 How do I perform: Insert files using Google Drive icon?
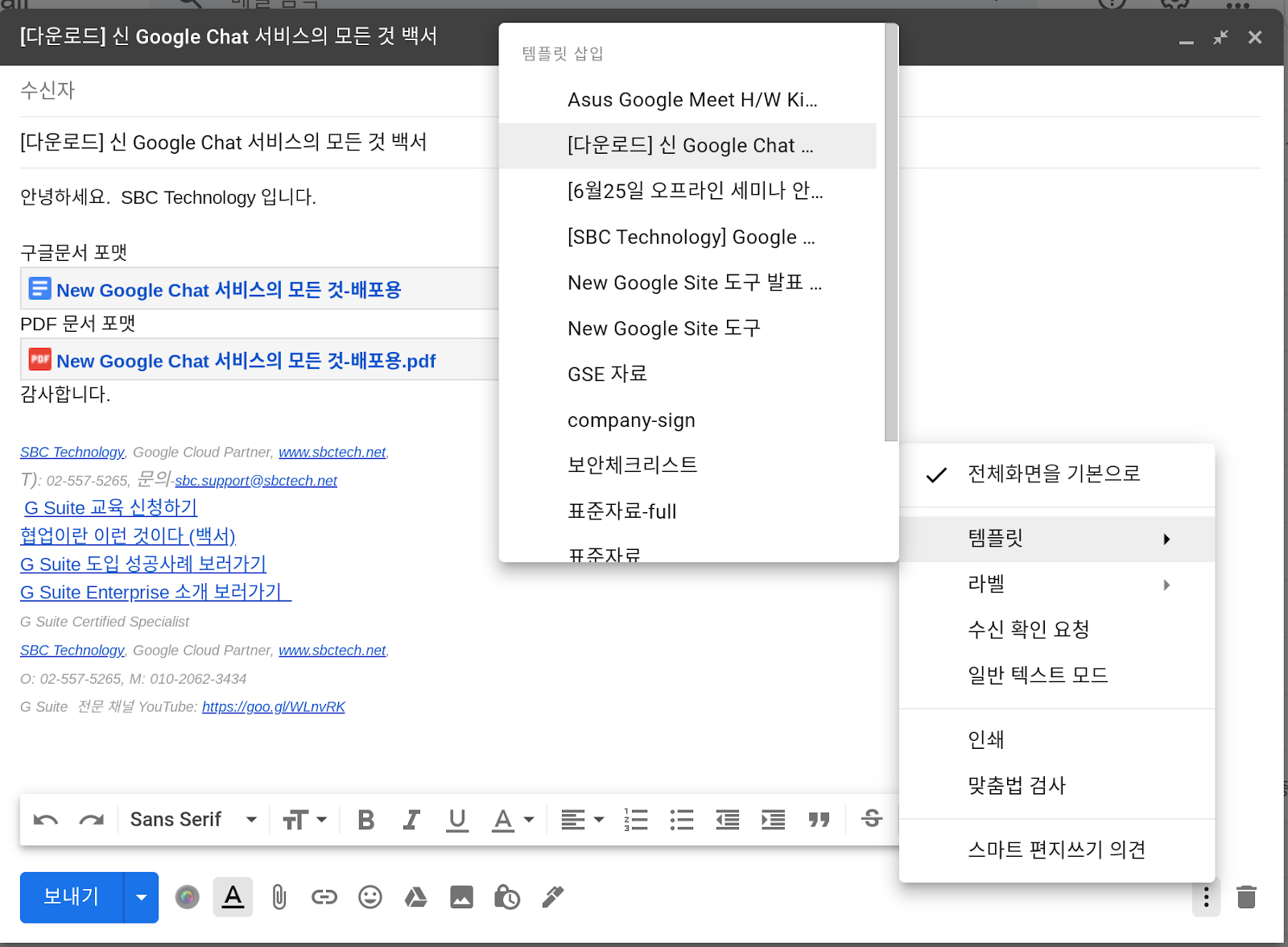tap(415, 896)
